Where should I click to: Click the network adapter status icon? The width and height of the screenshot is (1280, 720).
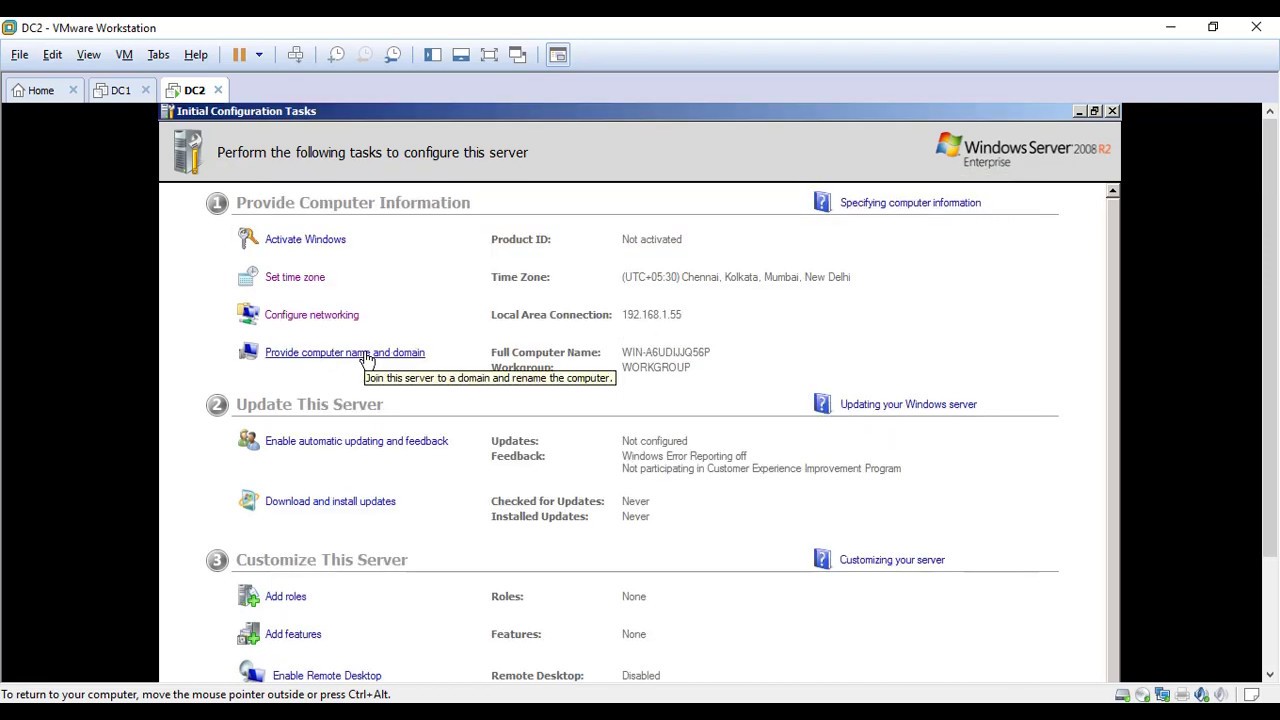point(1162,695)
